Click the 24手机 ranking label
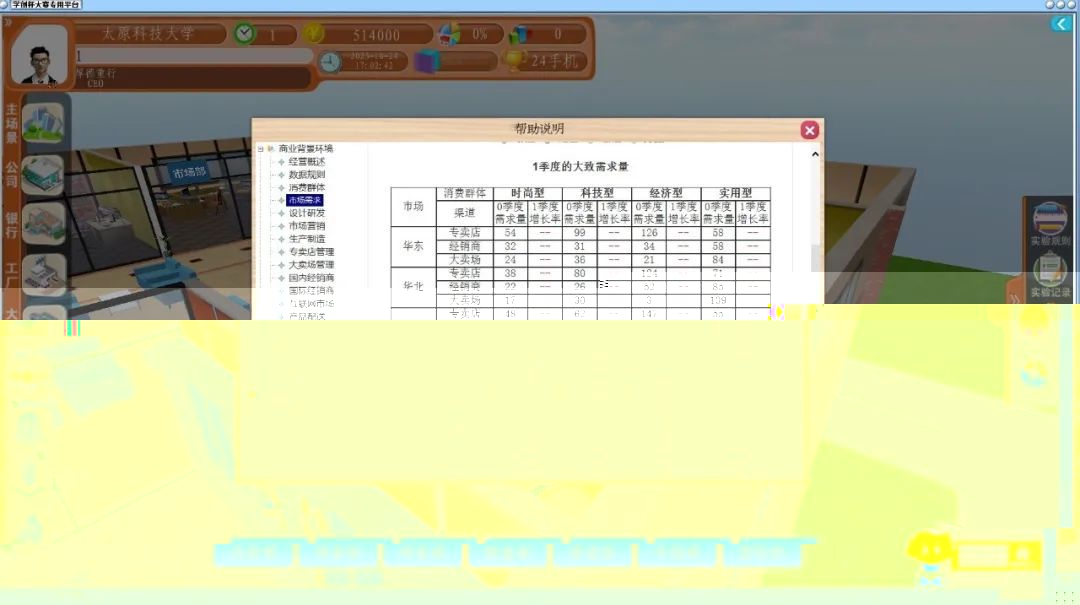1080x605 pixels. pyautogui.click(x=554, y=61)
